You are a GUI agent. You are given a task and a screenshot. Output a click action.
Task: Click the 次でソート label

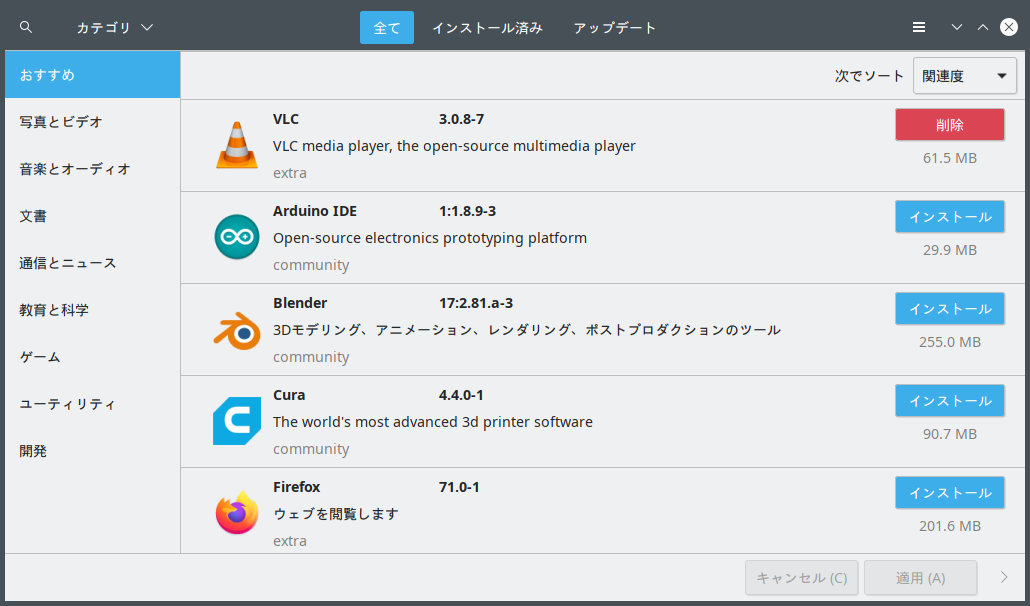point(869,76)
